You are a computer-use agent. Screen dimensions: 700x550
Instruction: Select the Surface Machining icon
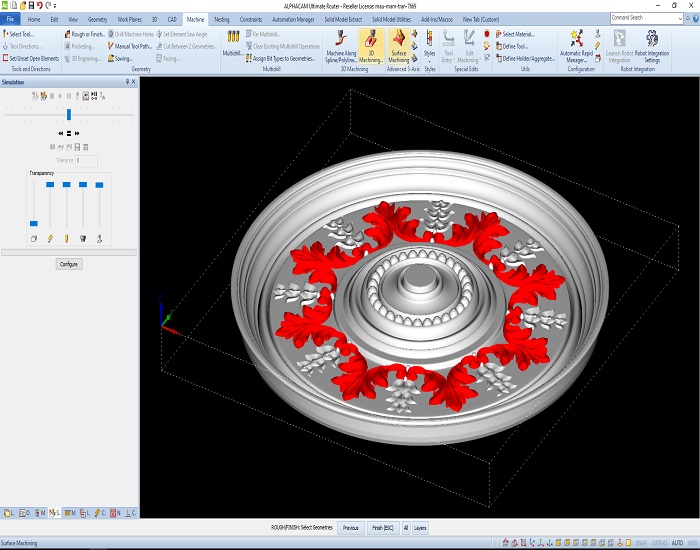tap(398, 46)
